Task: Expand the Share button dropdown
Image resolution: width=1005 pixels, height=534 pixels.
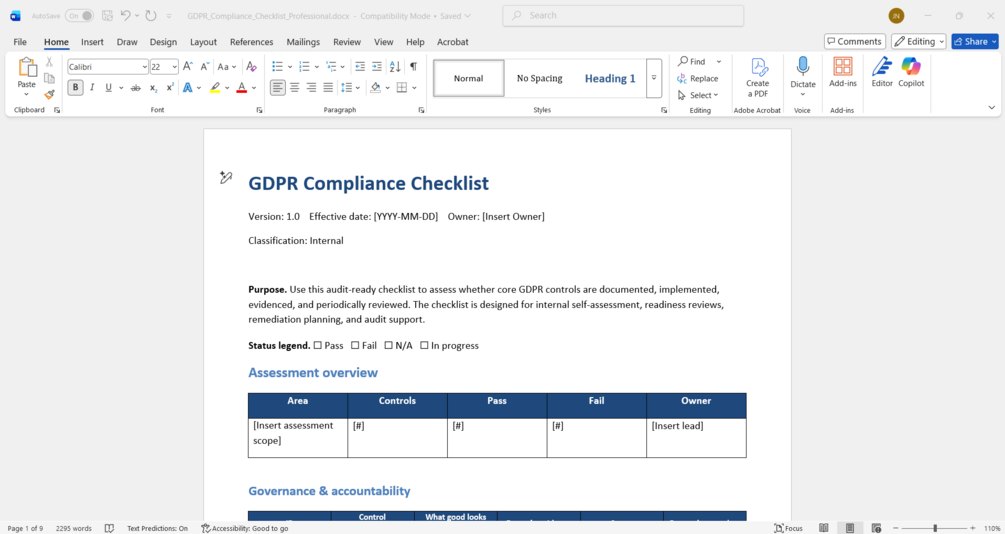Action: [x=994, y=41]
